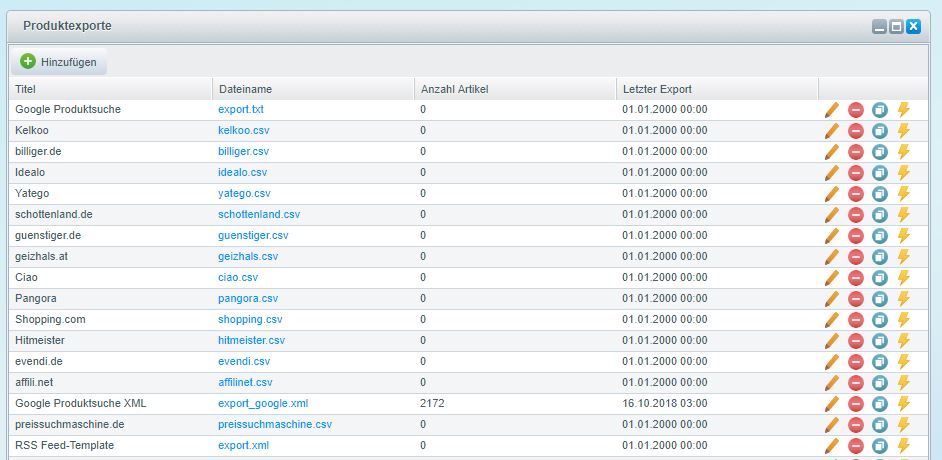
Task: Maximize the Produktexporte window
Action: [x=896, y=26]
